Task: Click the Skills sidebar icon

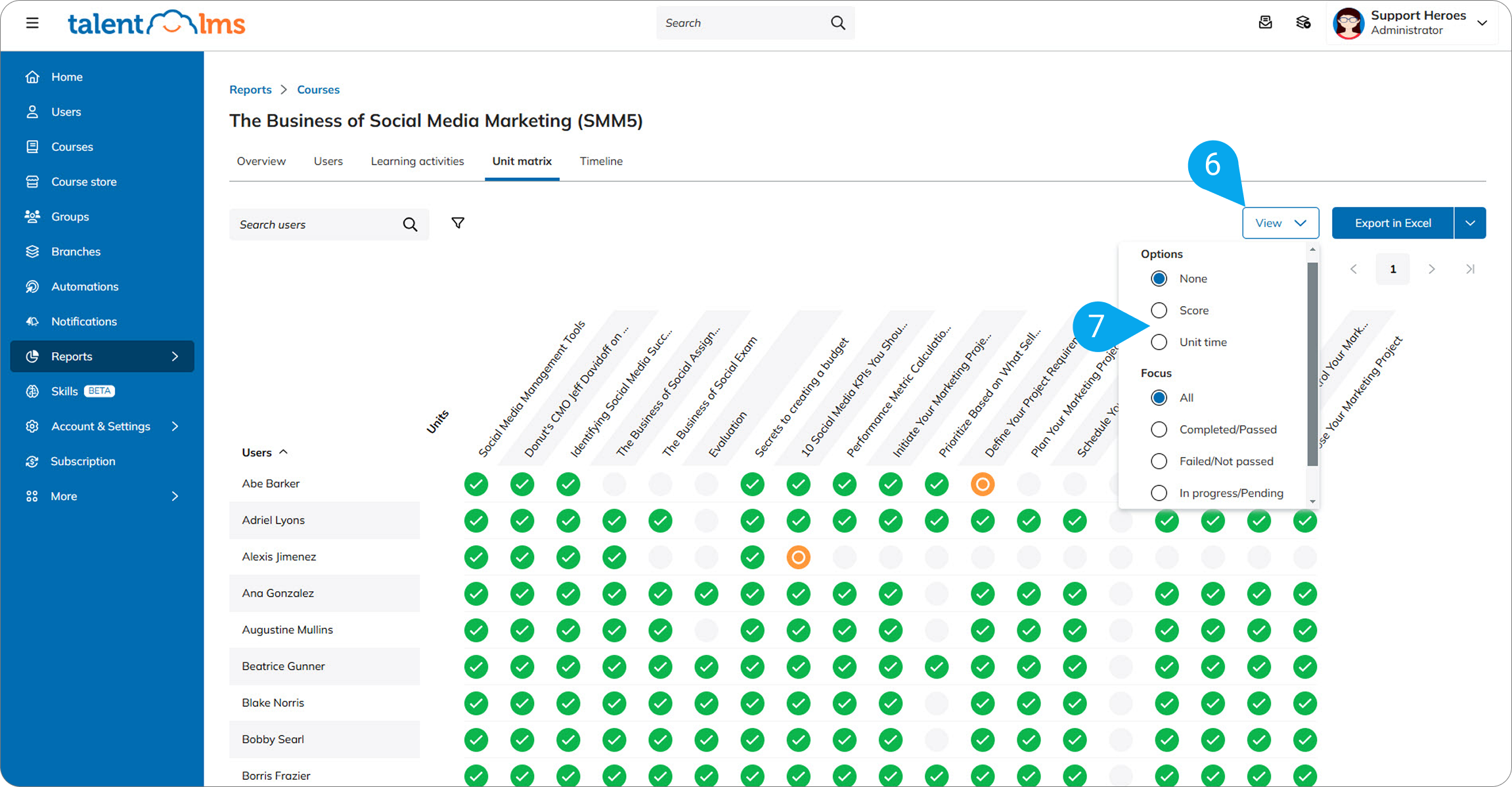Action: pyautogui.click(x=32, y=392)
